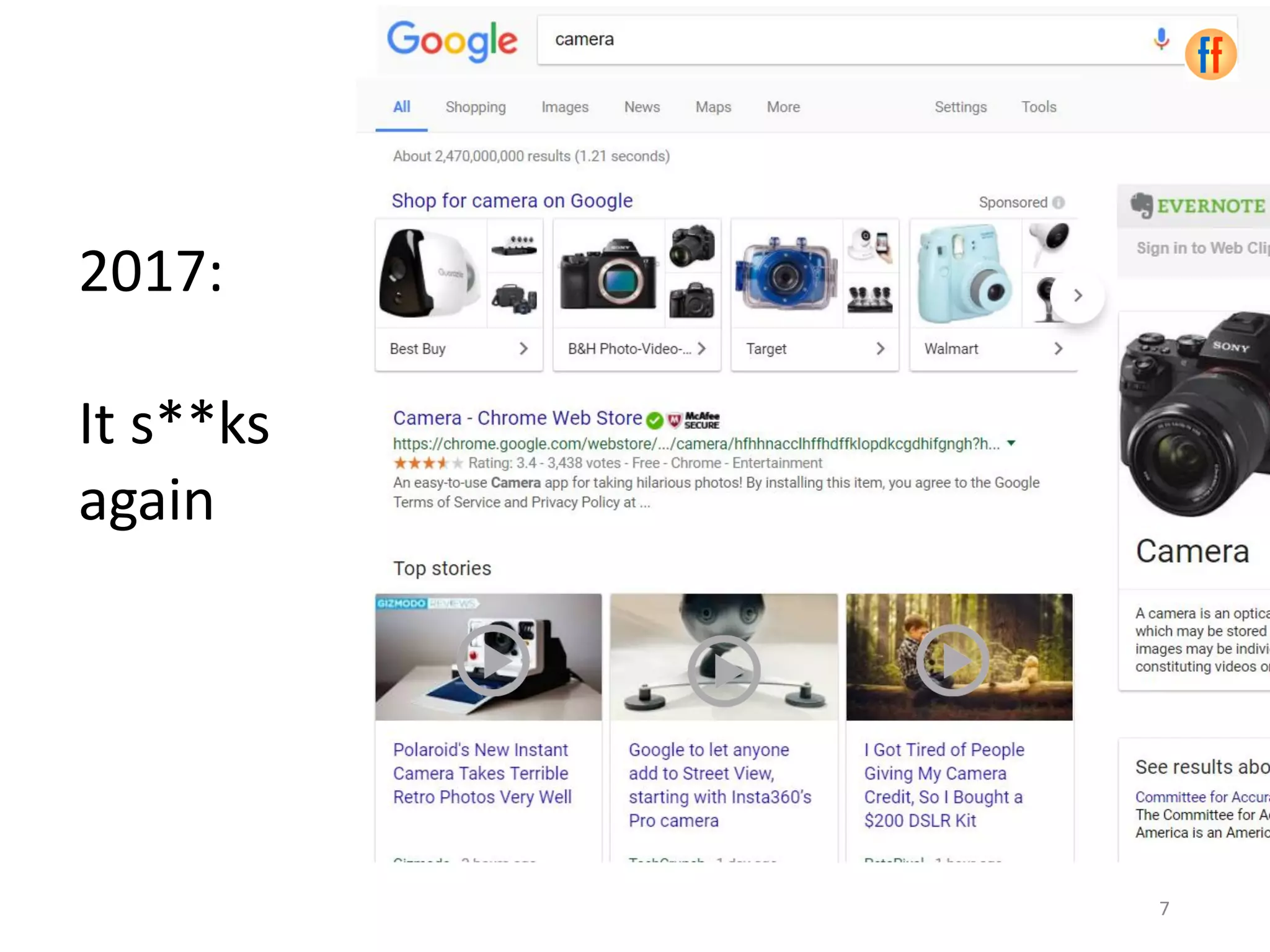Expand the Chrome Web Store URL dropdown arrow
The image size is (1270, 952).
point(1011,443)
